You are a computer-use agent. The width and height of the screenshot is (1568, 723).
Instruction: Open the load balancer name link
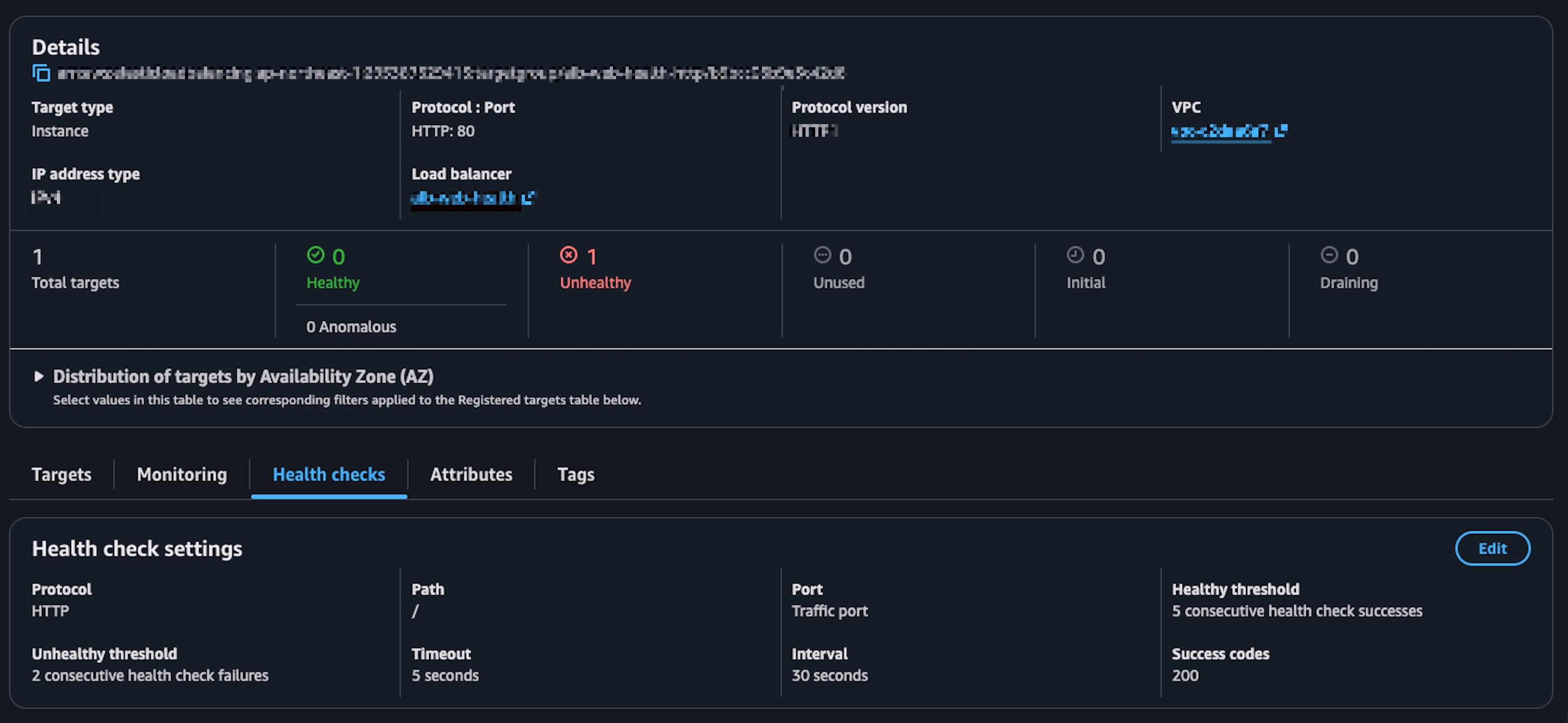tap(463, 198)
